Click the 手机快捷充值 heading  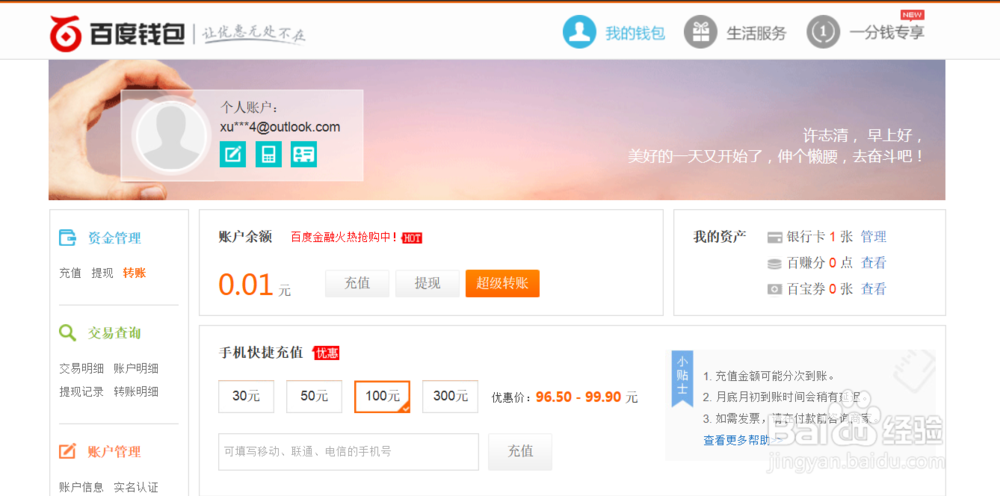click(260, 353)
